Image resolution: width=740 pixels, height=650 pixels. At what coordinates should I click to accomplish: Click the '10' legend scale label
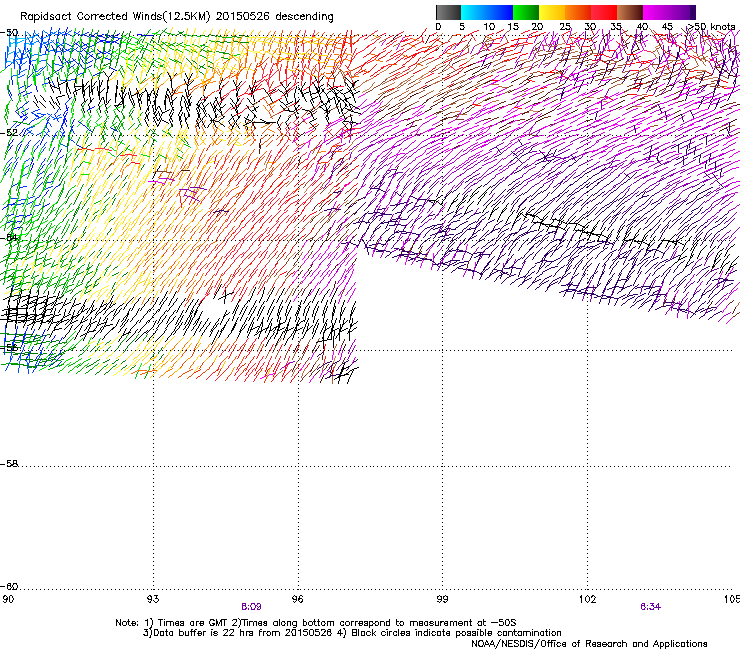point(489,27)
